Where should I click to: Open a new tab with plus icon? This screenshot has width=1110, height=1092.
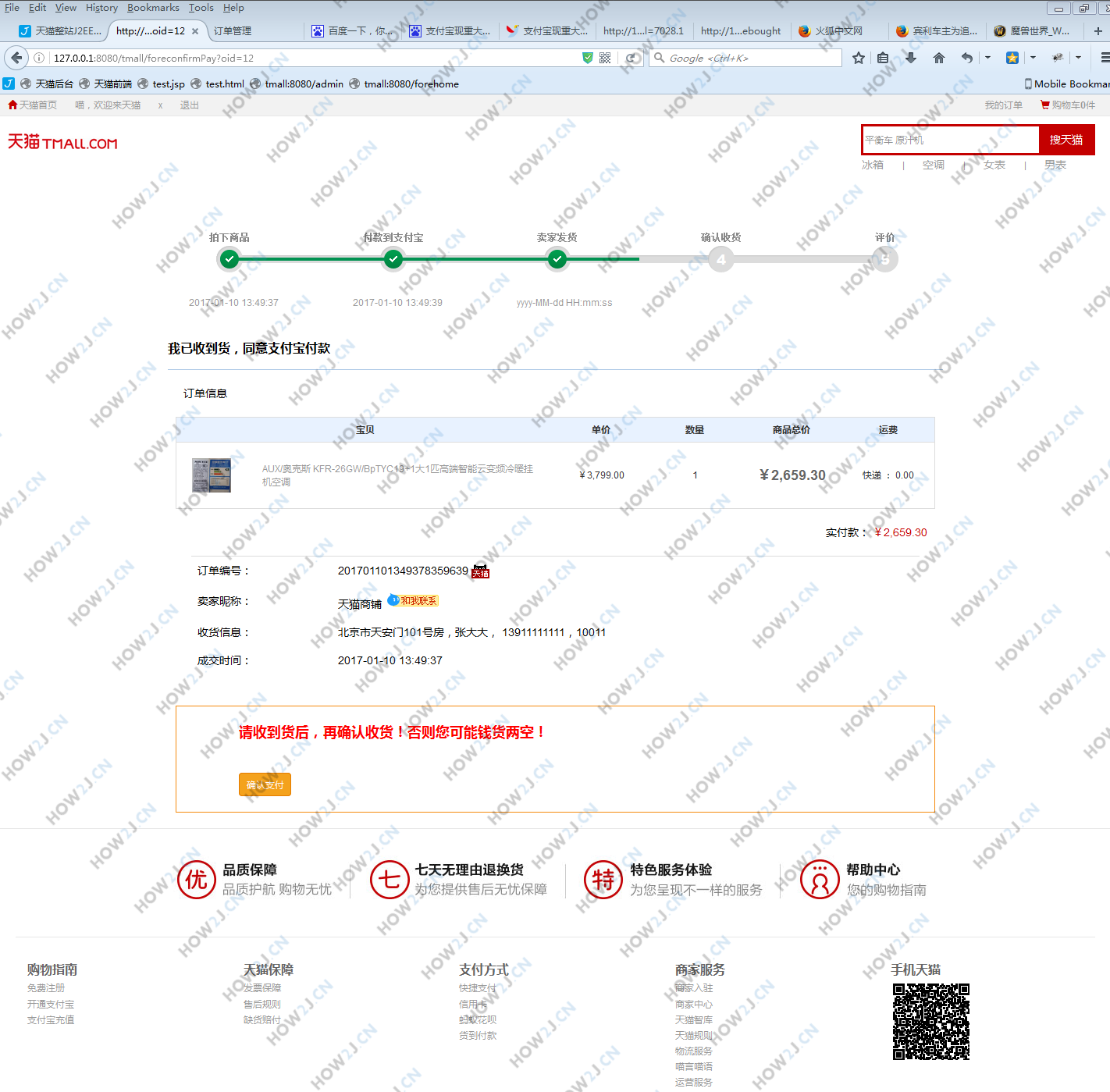click(x=1098, y=31)
